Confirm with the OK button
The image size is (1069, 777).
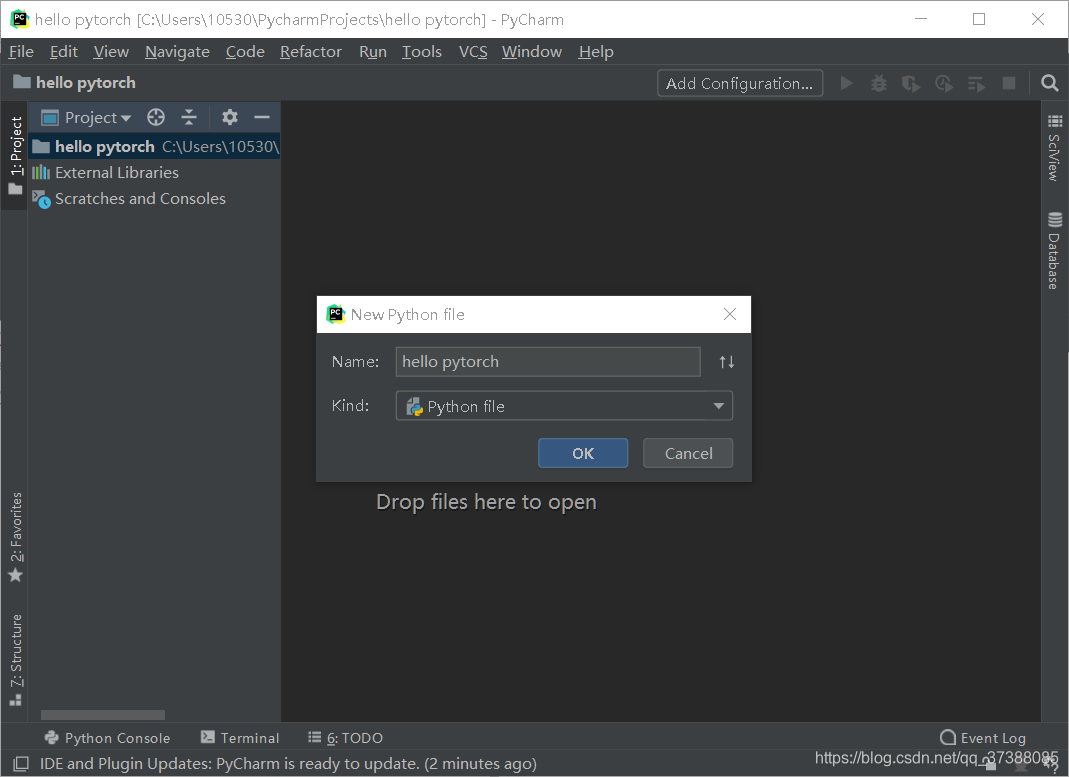[x=583, y=453]
